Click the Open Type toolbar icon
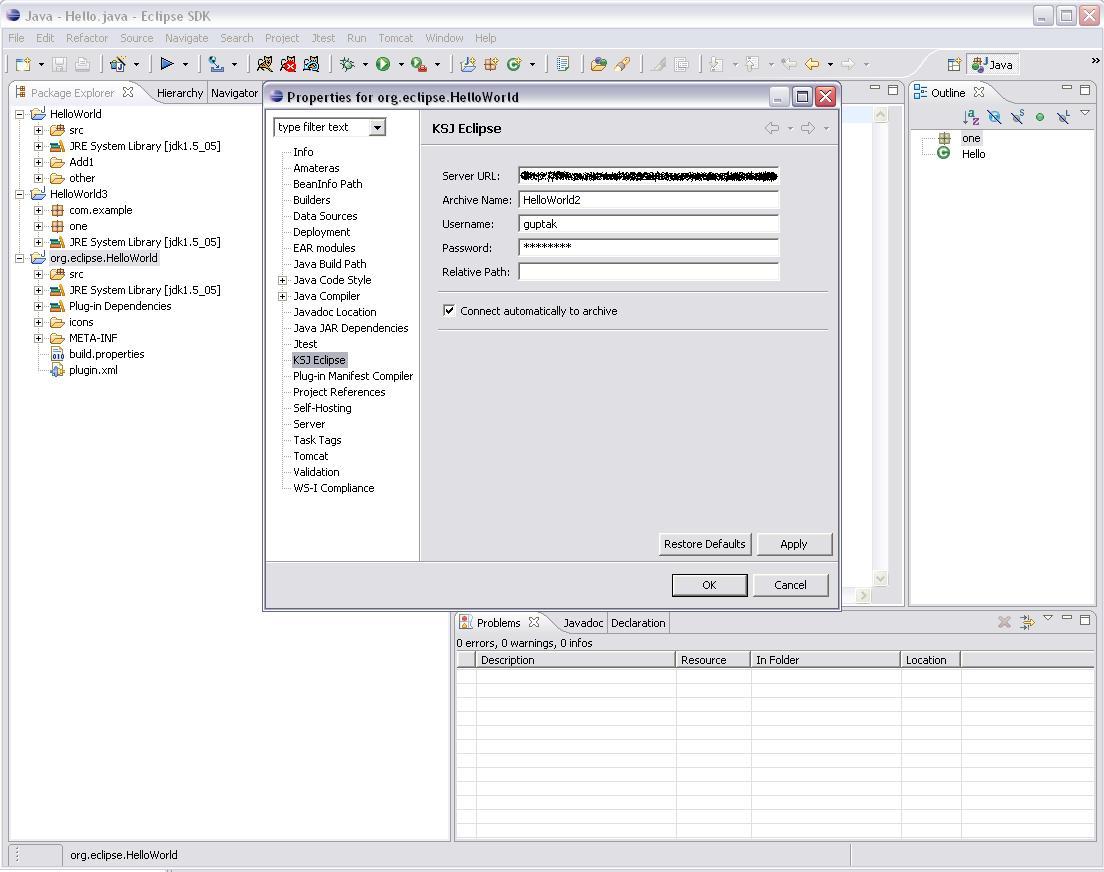Screen dimensions: 1104x872 pos(598,64)
